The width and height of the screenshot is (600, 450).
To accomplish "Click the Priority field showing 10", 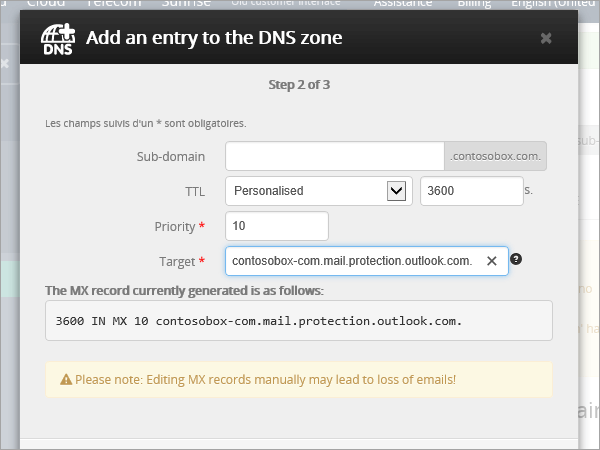I will 277,226.
